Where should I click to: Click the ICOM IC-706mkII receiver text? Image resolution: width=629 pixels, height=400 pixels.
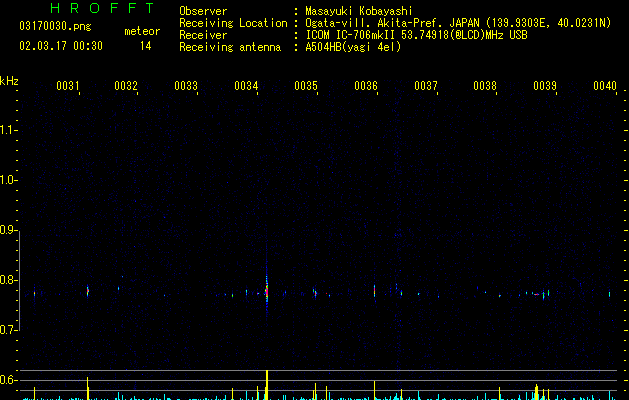(x=416, y=35)
